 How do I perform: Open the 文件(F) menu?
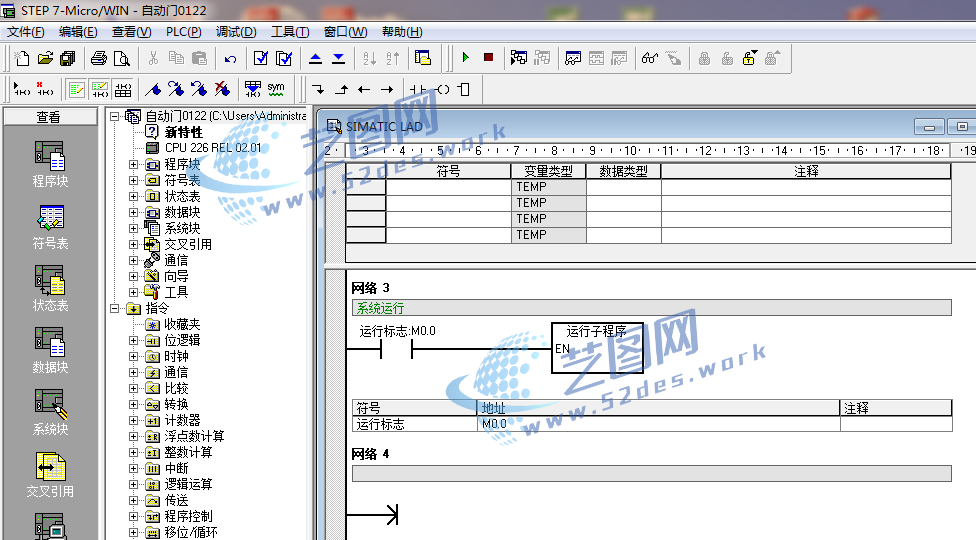(26, 32)
